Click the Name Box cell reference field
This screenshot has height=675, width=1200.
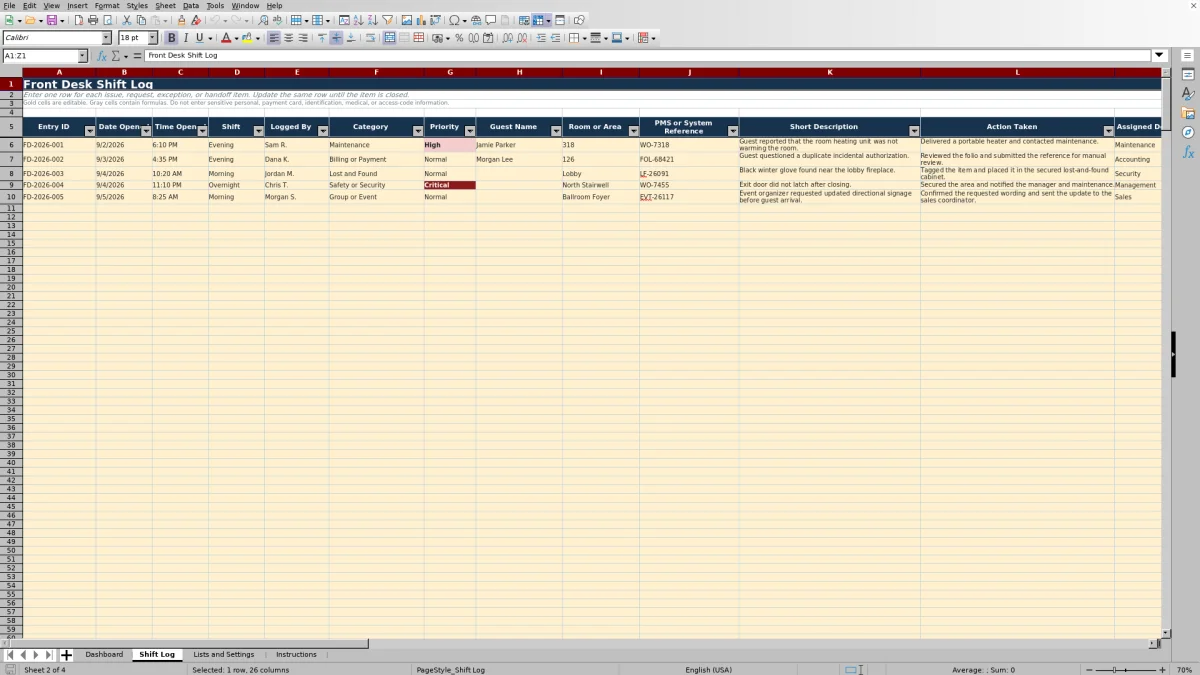pos(39,56)
